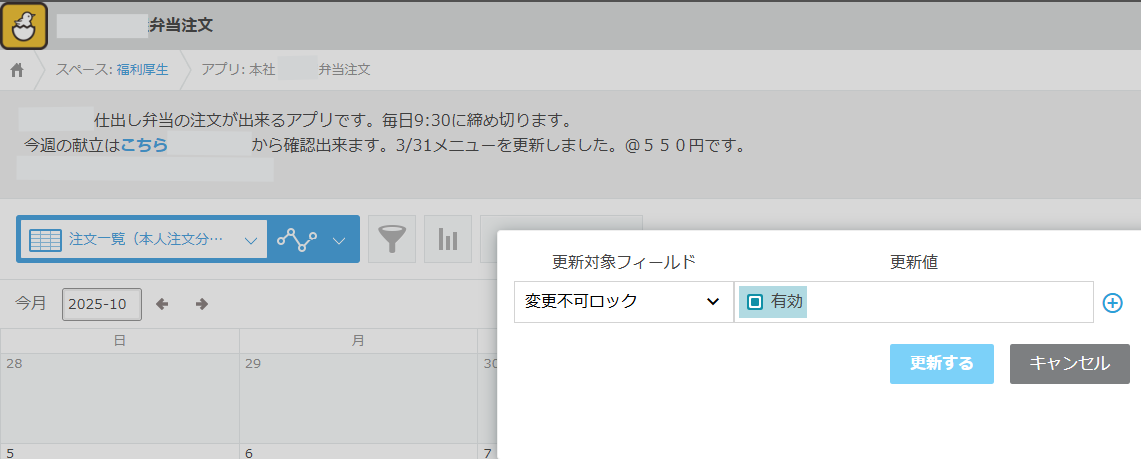
Task: Go to the home icon in breadcrumb
Action: click(x=17, y=70)
